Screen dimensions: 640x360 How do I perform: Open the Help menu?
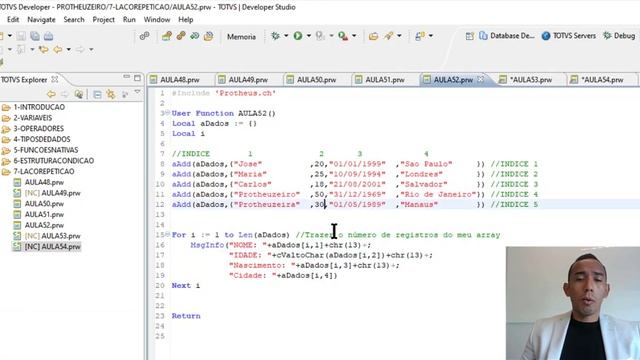[185, 20]
